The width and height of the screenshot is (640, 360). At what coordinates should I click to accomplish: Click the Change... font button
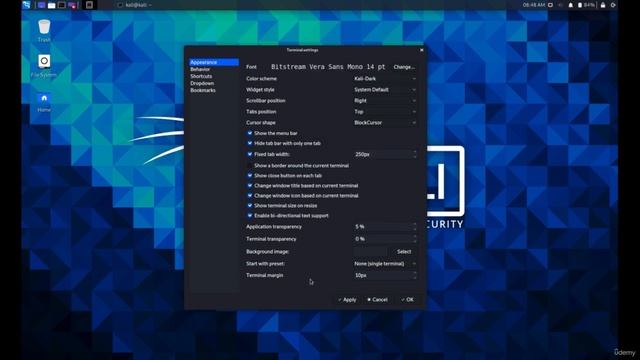pyautogui.click(x=404, y=67)
